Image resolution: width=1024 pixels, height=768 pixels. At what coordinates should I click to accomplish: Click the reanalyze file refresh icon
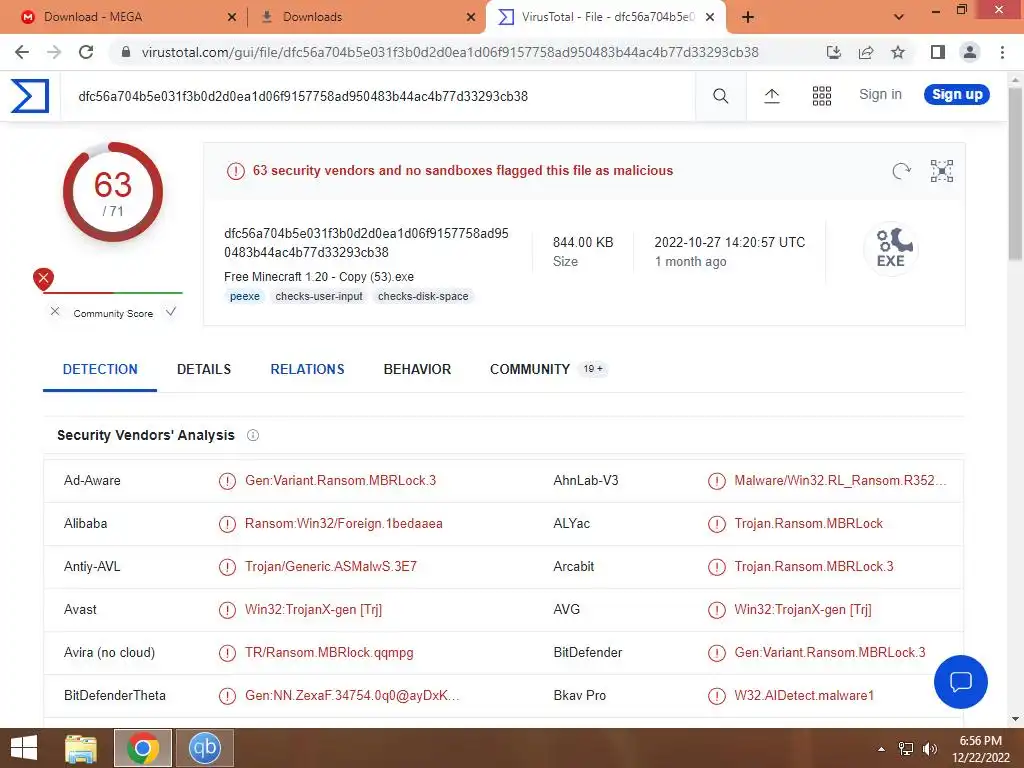tap(901, 171)
